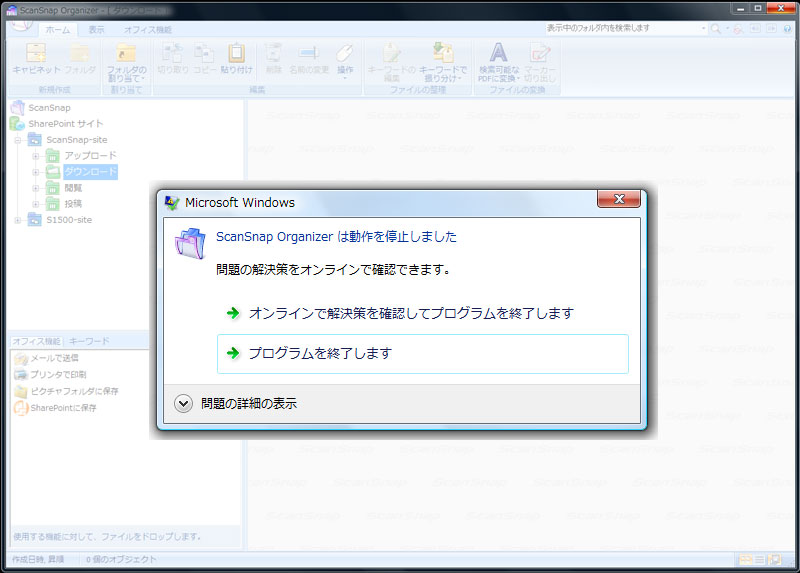This screenshot has height=573, width=800.
Task: Click the プリンタで印刷 printer icon
Action: [x=21, y=374]
